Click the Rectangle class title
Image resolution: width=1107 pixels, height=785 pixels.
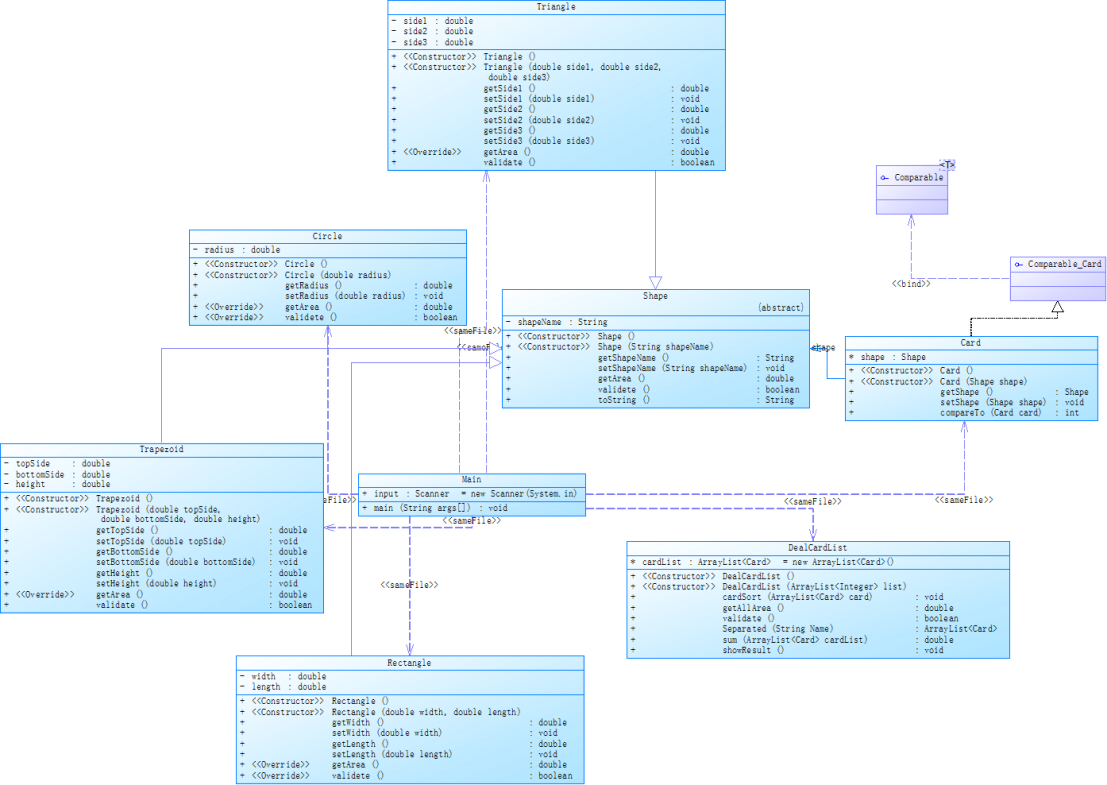click(x=409, y=663)
